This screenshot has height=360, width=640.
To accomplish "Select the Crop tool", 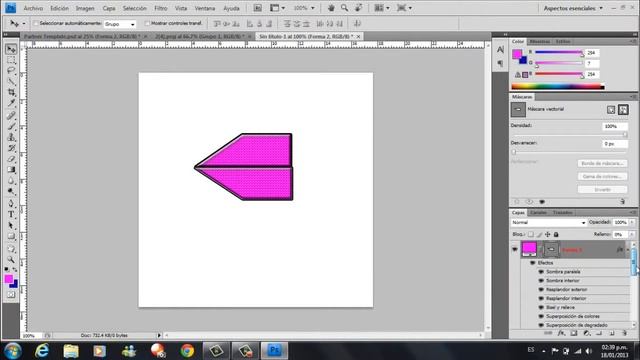I will [x=11, y=92].
